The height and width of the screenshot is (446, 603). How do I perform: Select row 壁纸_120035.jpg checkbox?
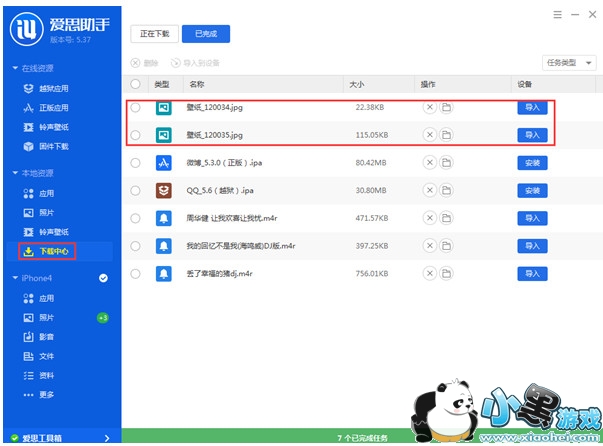coord(135,135)
